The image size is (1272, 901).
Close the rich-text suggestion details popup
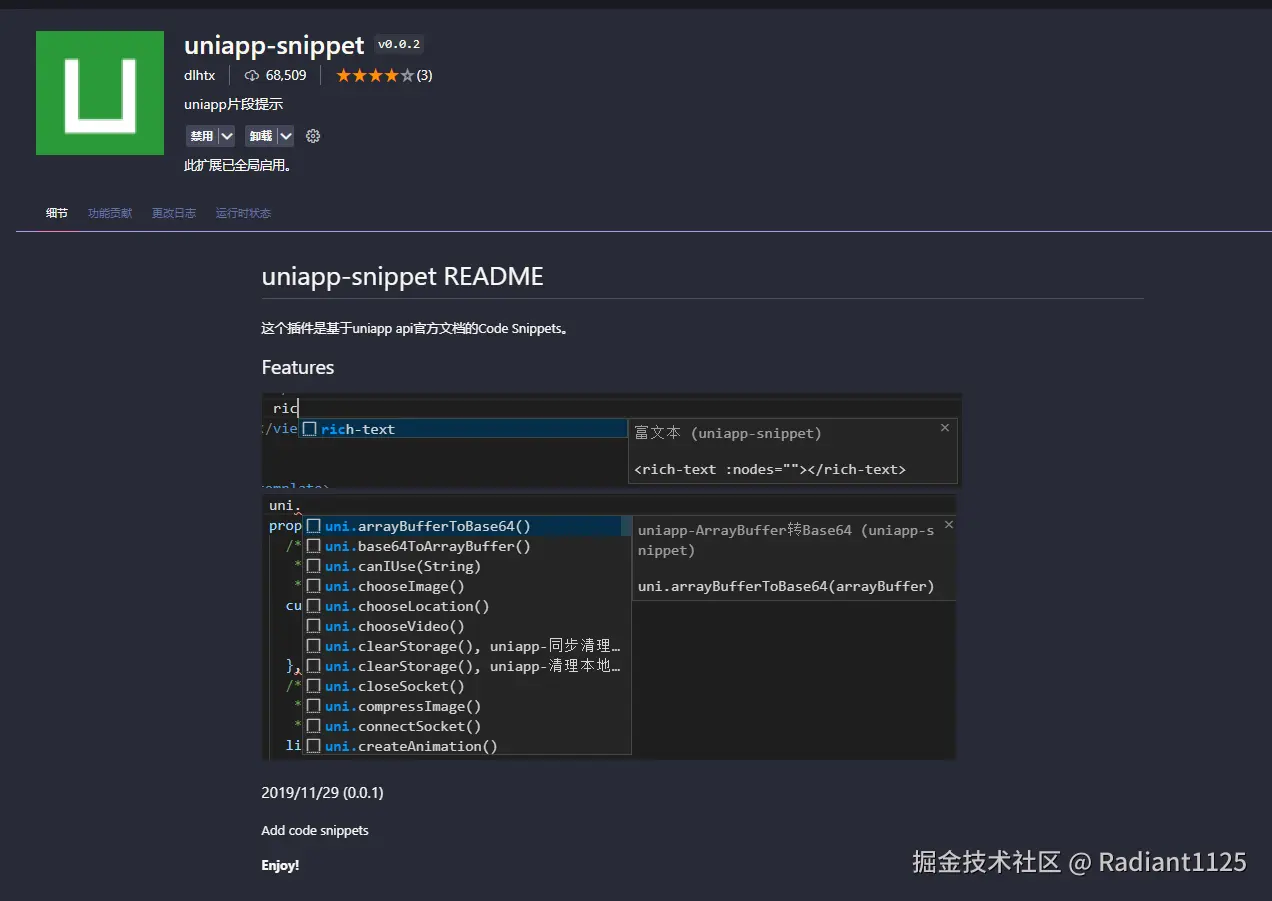[x=945, y=428]
